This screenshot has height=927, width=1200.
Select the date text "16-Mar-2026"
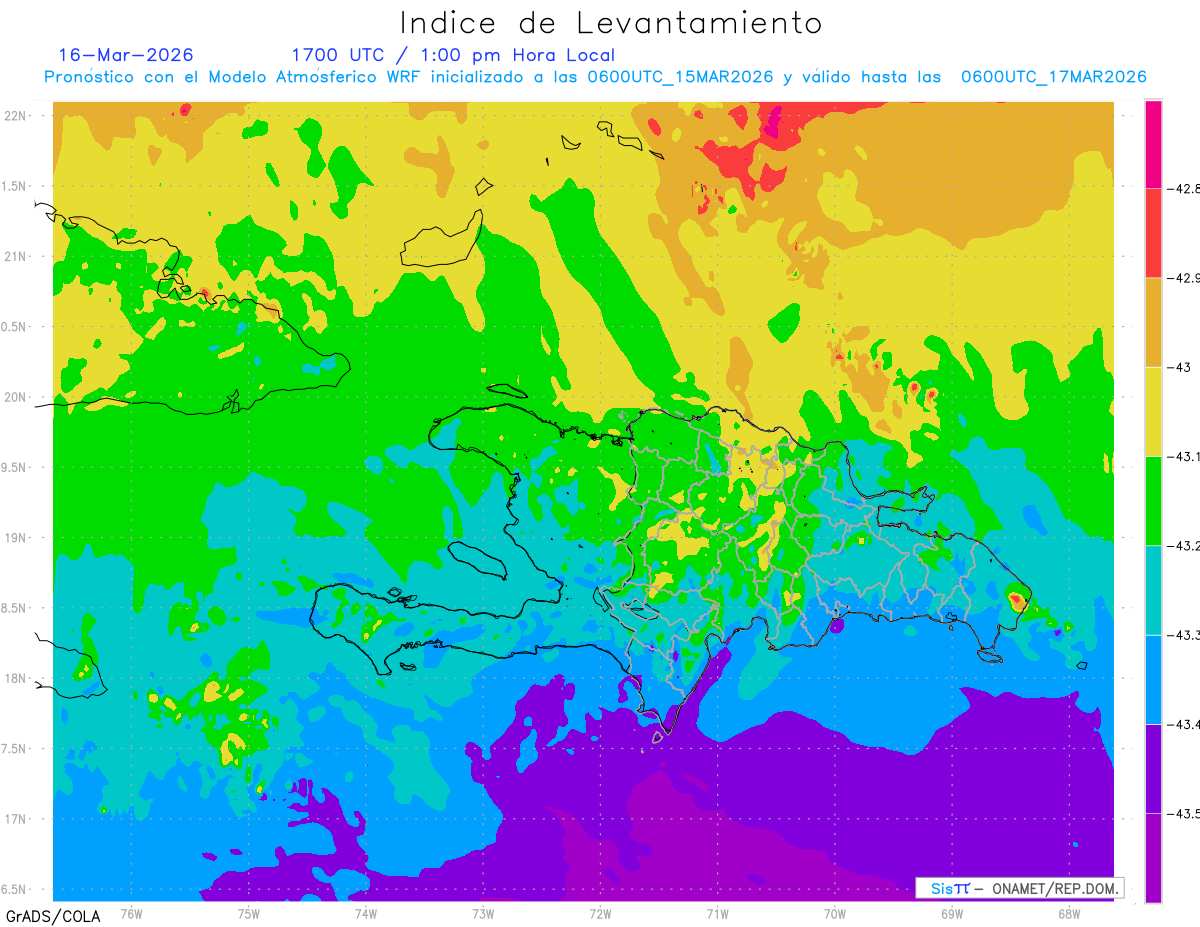point(126,55)
